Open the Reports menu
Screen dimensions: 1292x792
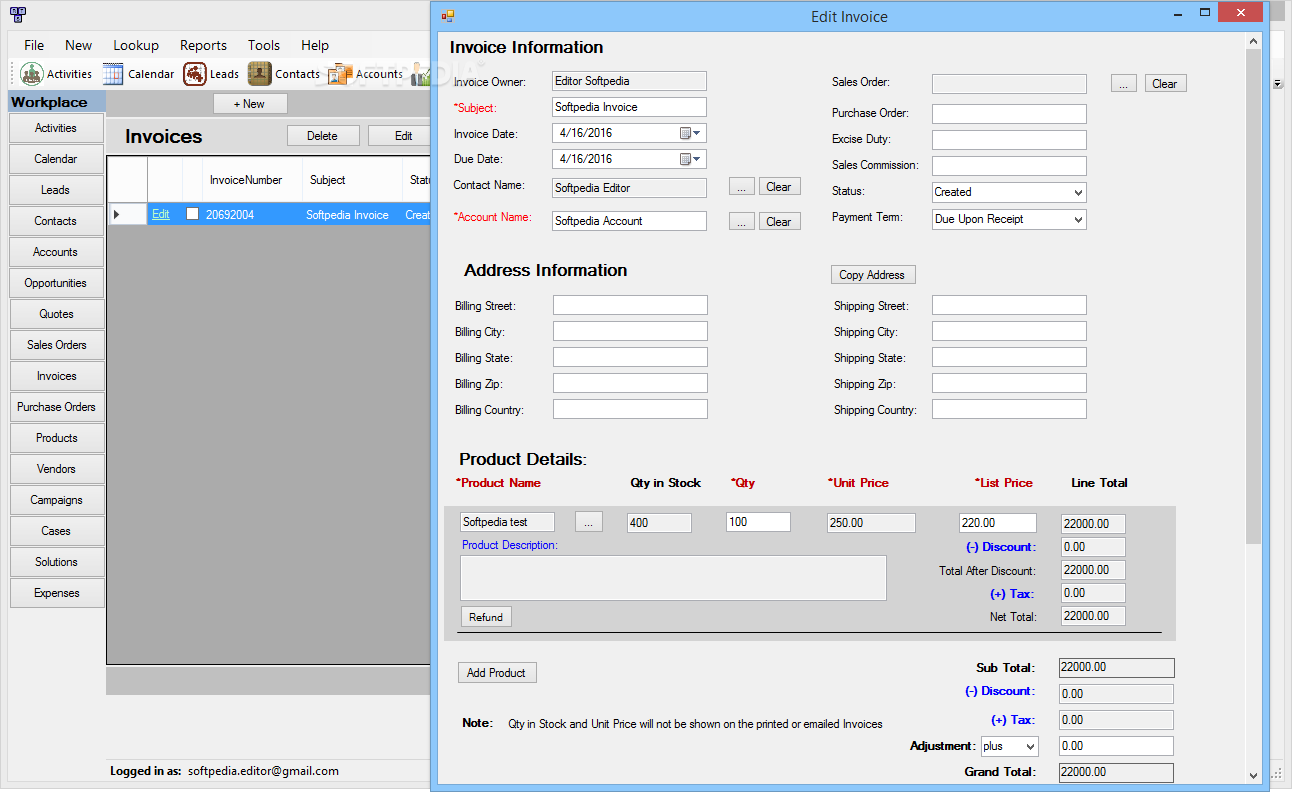203,45
